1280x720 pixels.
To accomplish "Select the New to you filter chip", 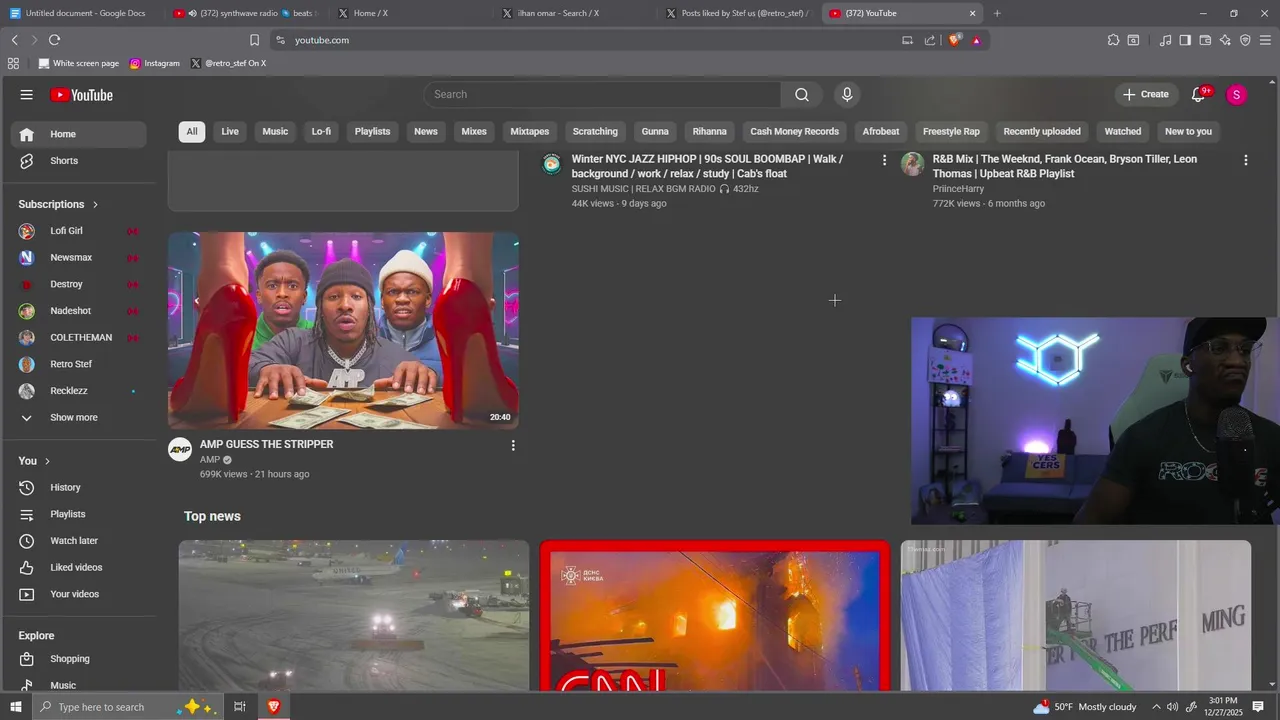I will [x=1188, y=132].
